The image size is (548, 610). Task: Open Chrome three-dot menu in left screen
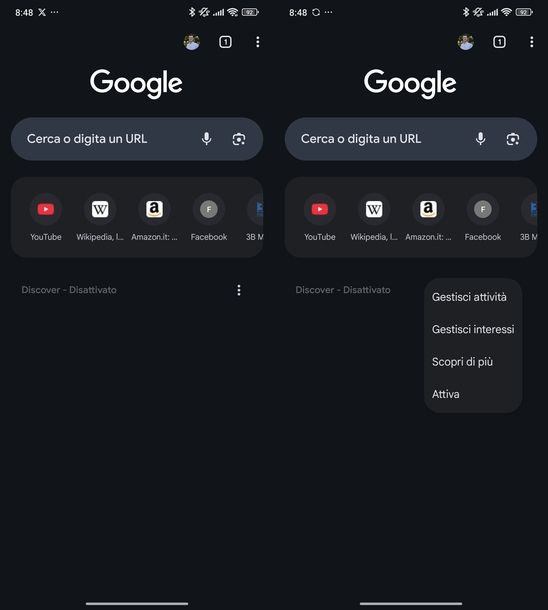(x=257, y=42)
